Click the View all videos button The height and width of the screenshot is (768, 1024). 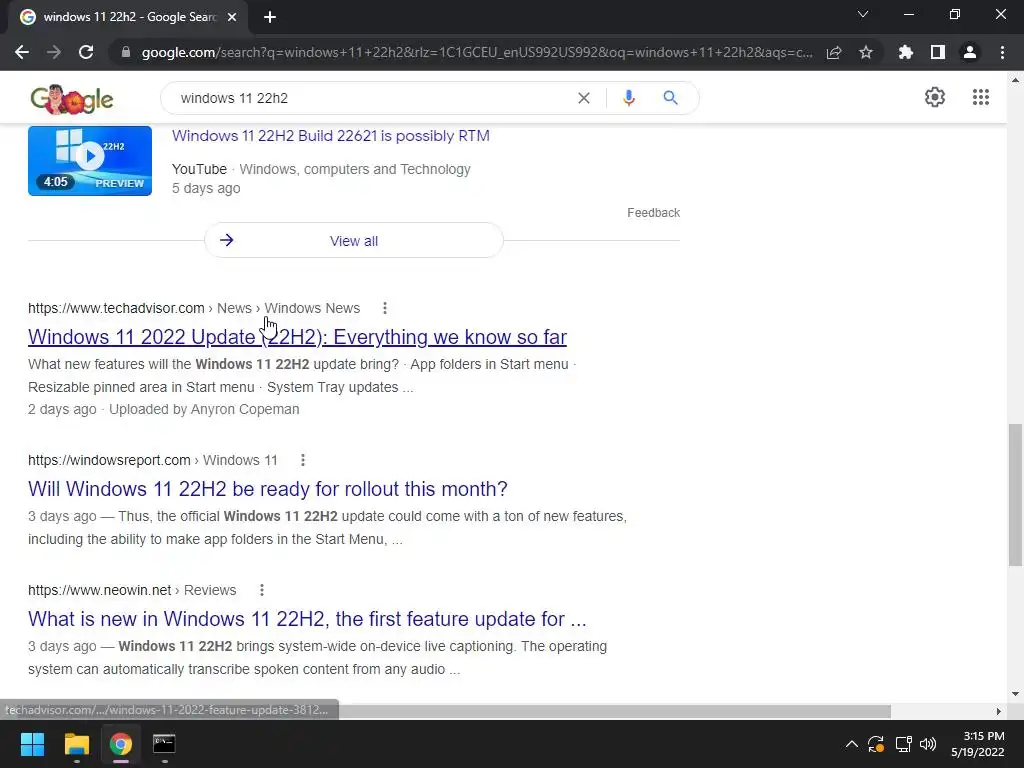(x=354, y=240)
